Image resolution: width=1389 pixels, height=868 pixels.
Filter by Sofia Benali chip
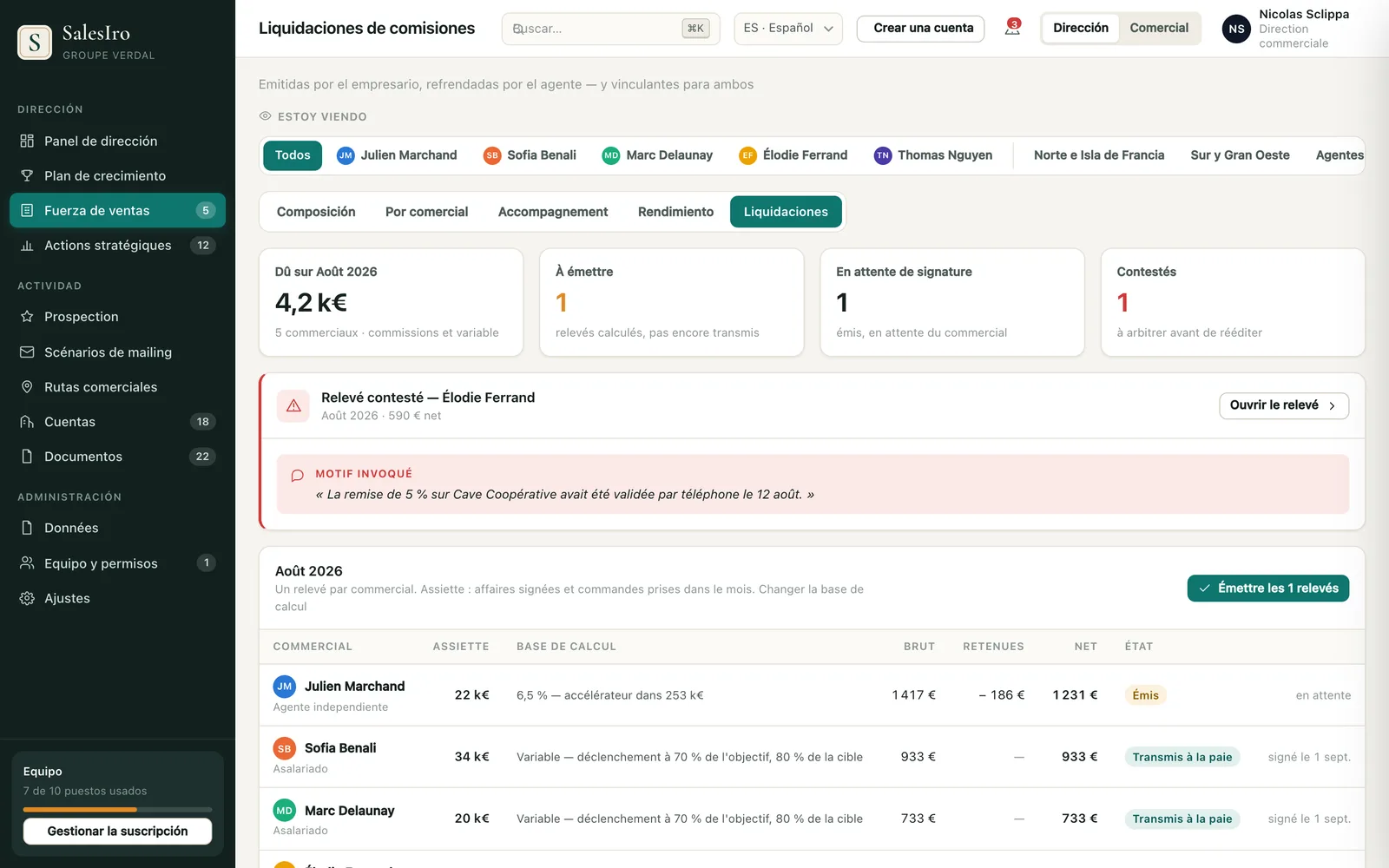pos(530,155)
